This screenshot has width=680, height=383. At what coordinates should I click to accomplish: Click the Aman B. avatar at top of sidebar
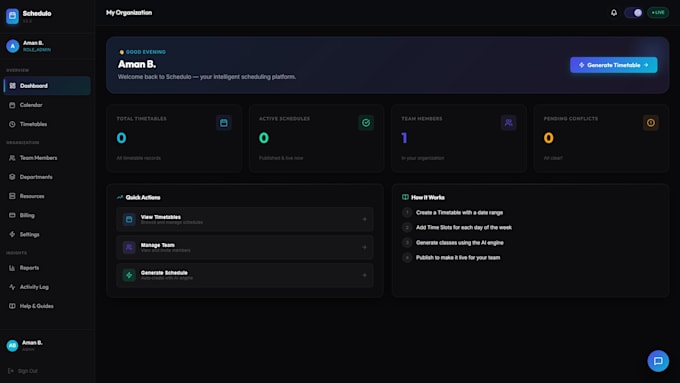[x=13, y=46]
